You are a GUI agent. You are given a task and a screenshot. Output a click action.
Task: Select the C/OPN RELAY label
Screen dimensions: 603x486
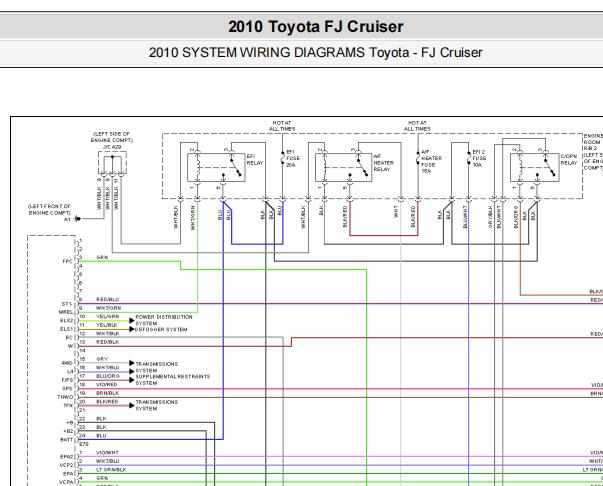pyautogui.click(x=569, y=160)
